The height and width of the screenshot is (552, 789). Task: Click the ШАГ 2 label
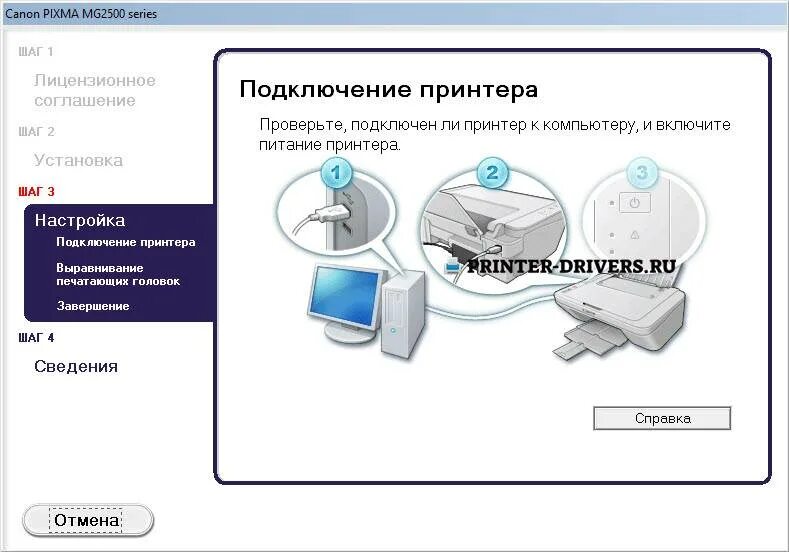coord(36,131)
